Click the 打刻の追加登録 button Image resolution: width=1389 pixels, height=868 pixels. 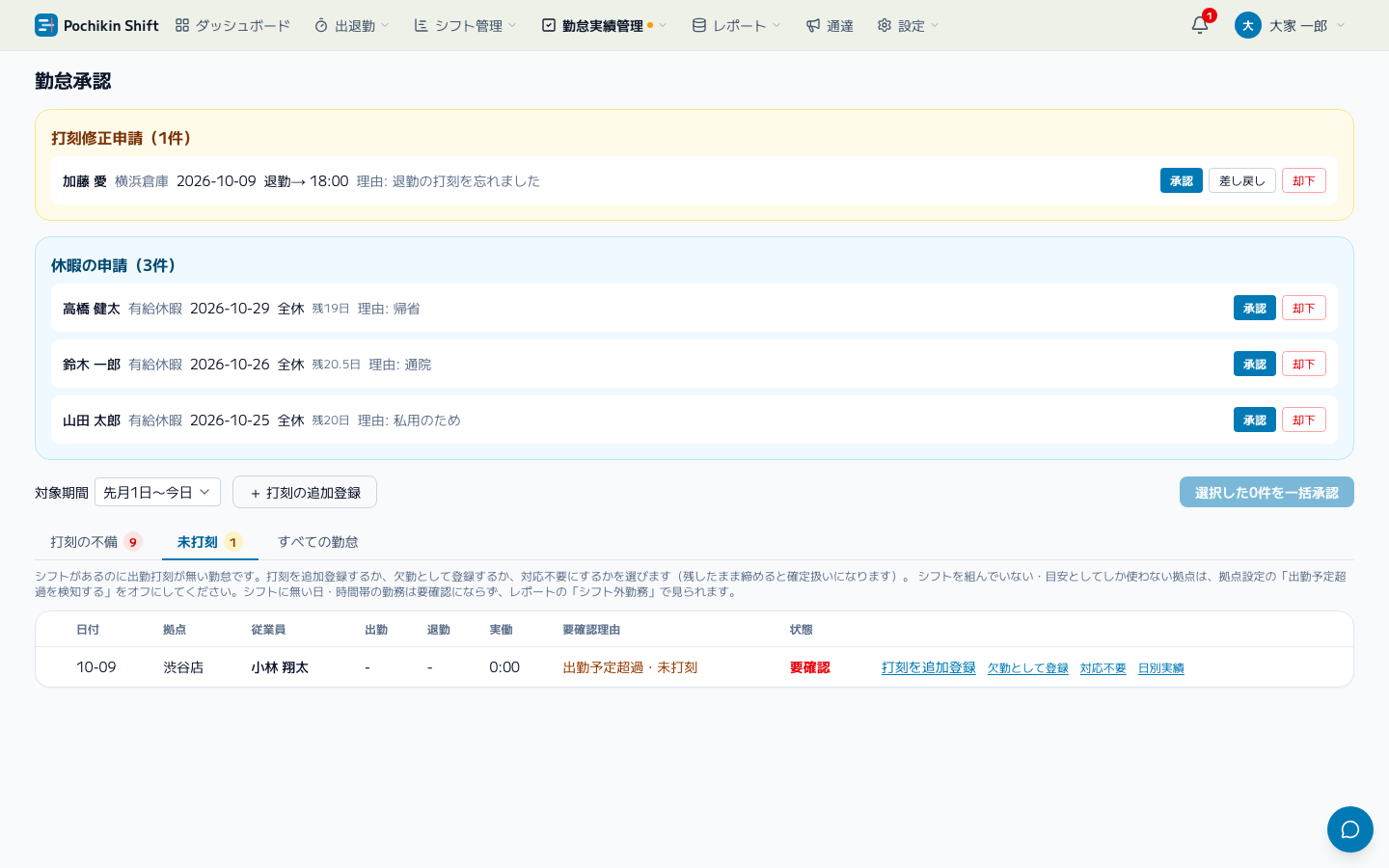click(x=305, y=492)
